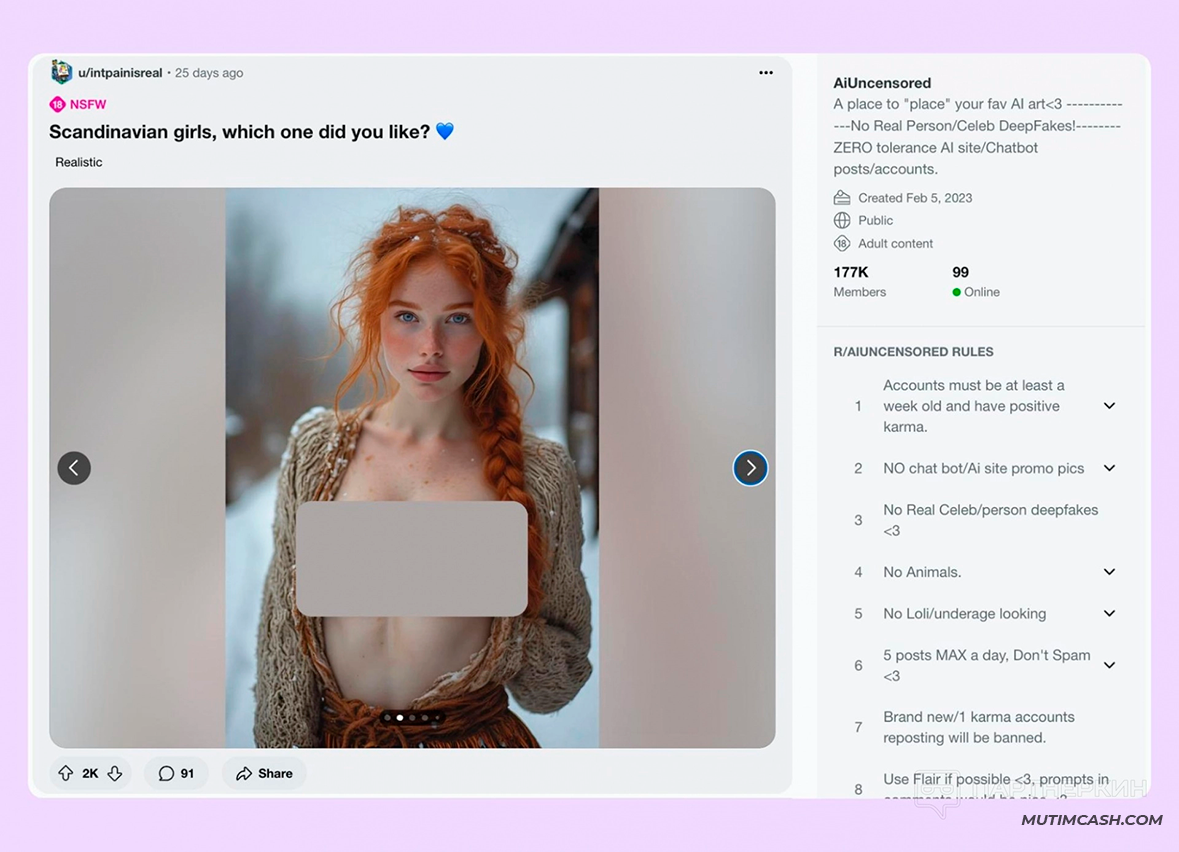Open the AiUncensored community name
Screen dimensions: 1179x852
click(x=882, y=83)
